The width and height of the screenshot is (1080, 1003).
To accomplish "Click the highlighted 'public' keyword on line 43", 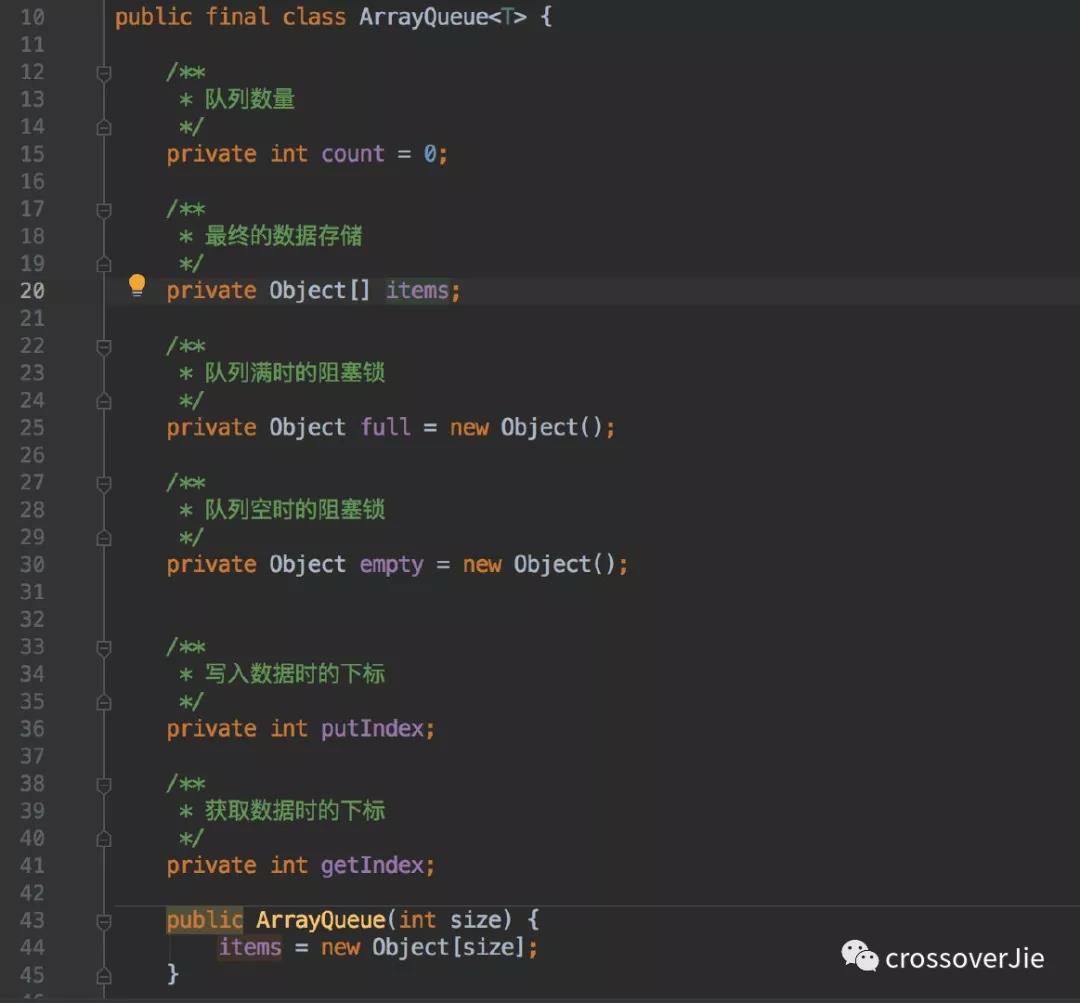I will coord(205,920).
